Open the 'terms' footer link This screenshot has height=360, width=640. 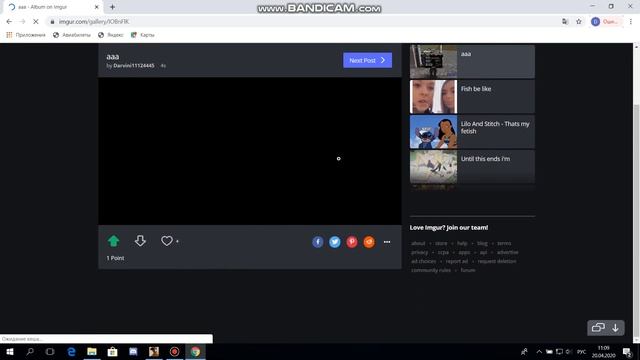click(504, 243)
